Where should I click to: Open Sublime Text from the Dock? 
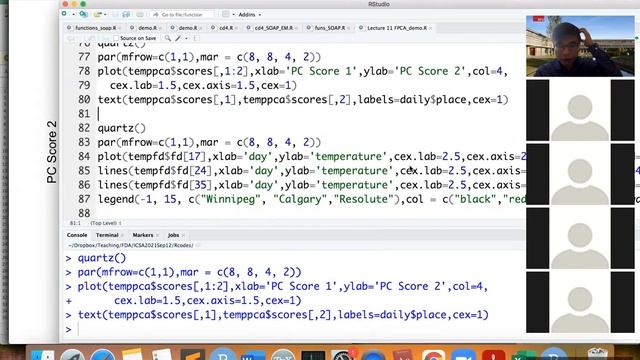(193, 354)
